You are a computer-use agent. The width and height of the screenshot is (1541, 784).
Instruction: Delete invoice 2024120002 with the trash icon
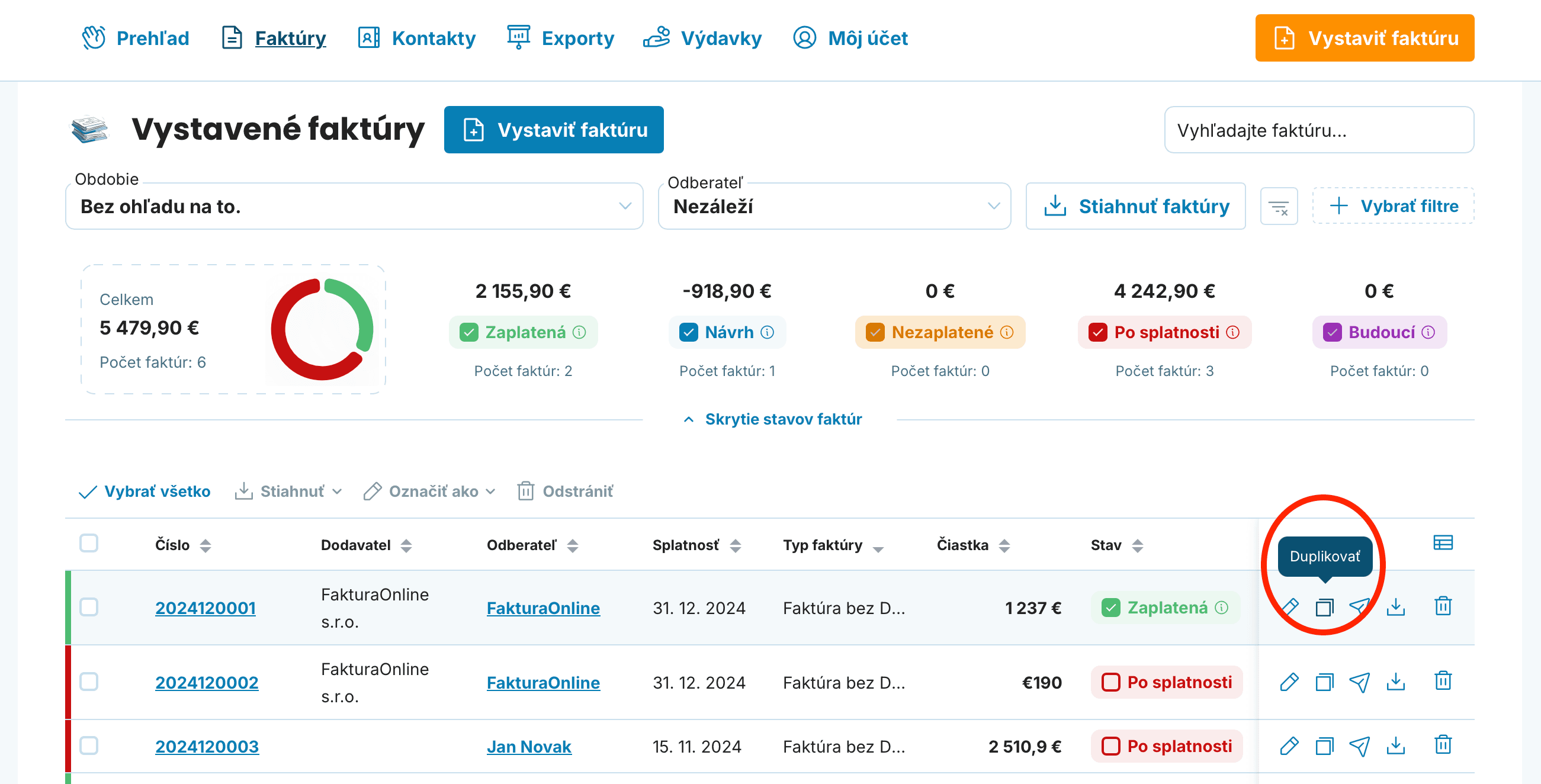pyautogui.click(x=1443, y=681)
